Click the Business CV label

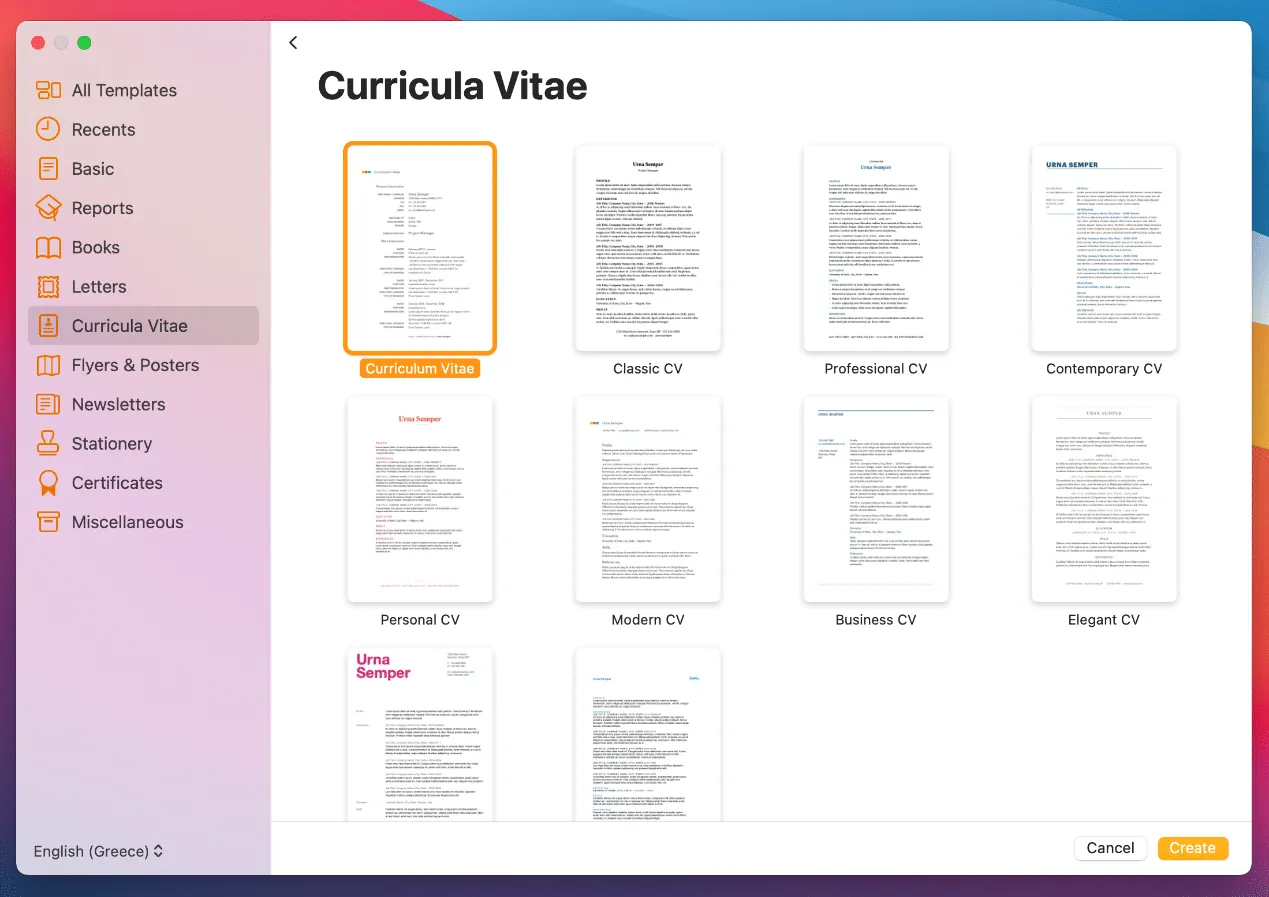pyautogui.click(x=876, y=619)
